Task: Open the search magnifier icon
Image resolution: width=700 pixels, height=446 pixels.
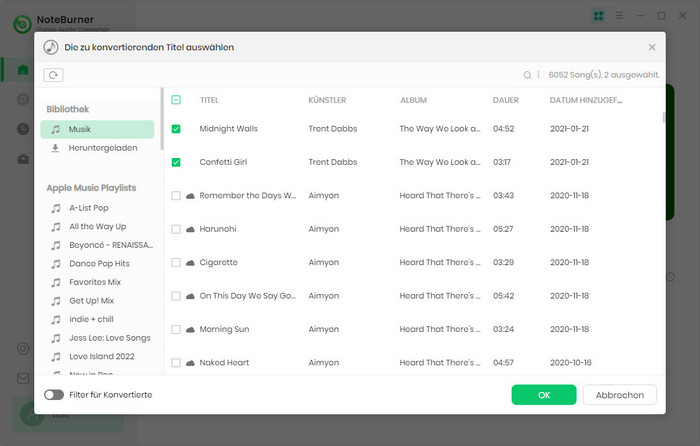Action: point(527,75)
